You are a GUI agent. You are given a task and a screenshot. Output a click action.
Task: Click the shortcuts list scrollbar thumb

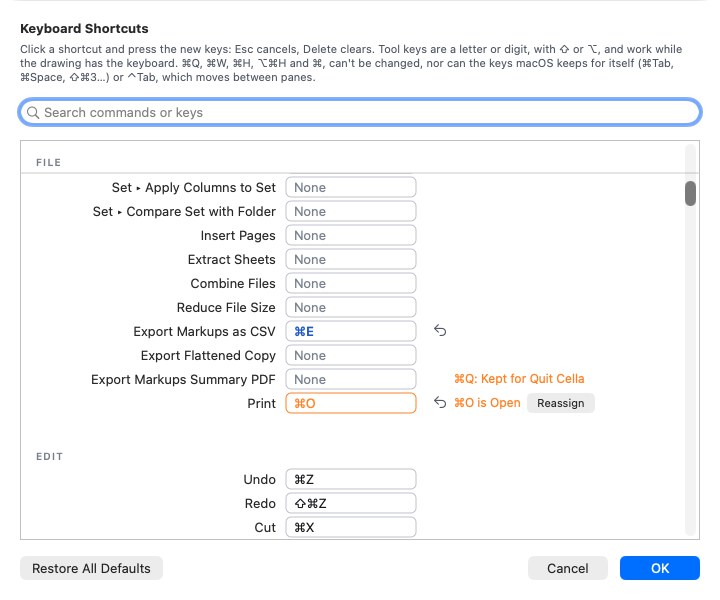(x=690, y=194)
